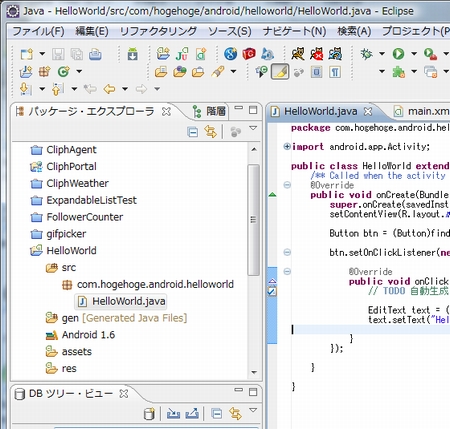Toggle Block Selection mode button
Viewport: 450px width, 429px height.
tap(316, 72)
